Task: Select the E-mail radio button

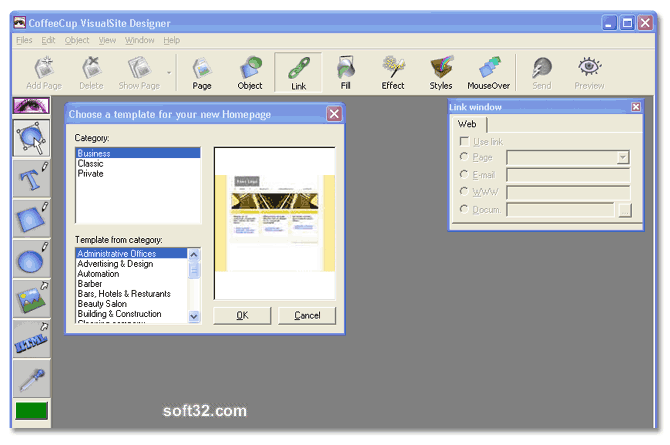Action: (x=464, y=174)
